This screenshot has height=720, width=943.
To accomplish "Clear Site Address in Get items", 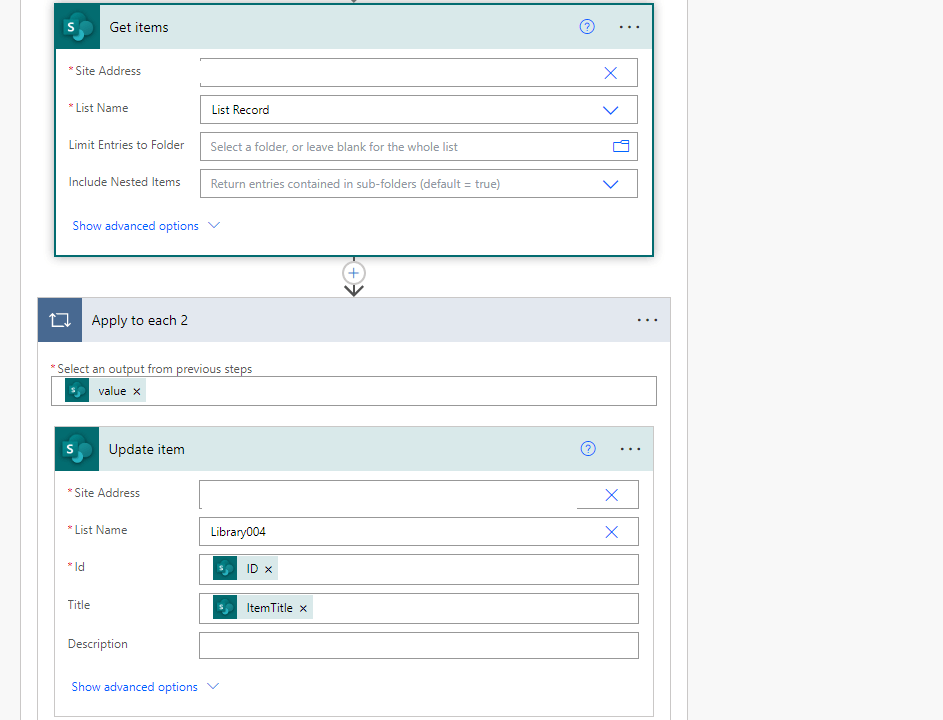I will point(610,73).
